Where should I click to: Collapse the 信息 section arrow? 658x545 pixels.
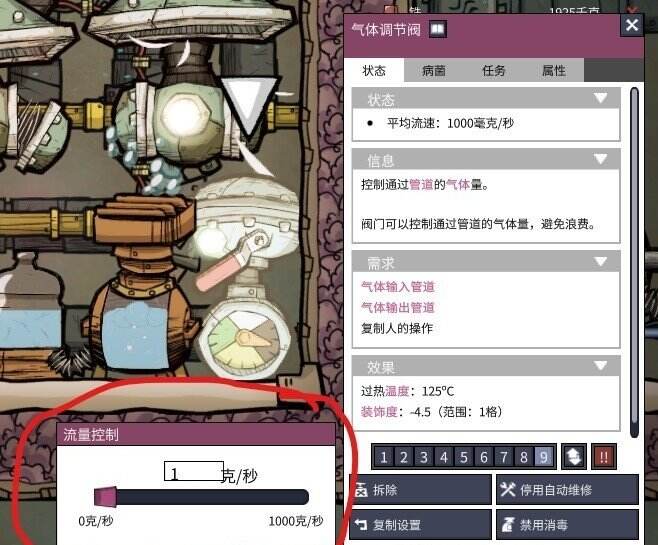point(601,159)
